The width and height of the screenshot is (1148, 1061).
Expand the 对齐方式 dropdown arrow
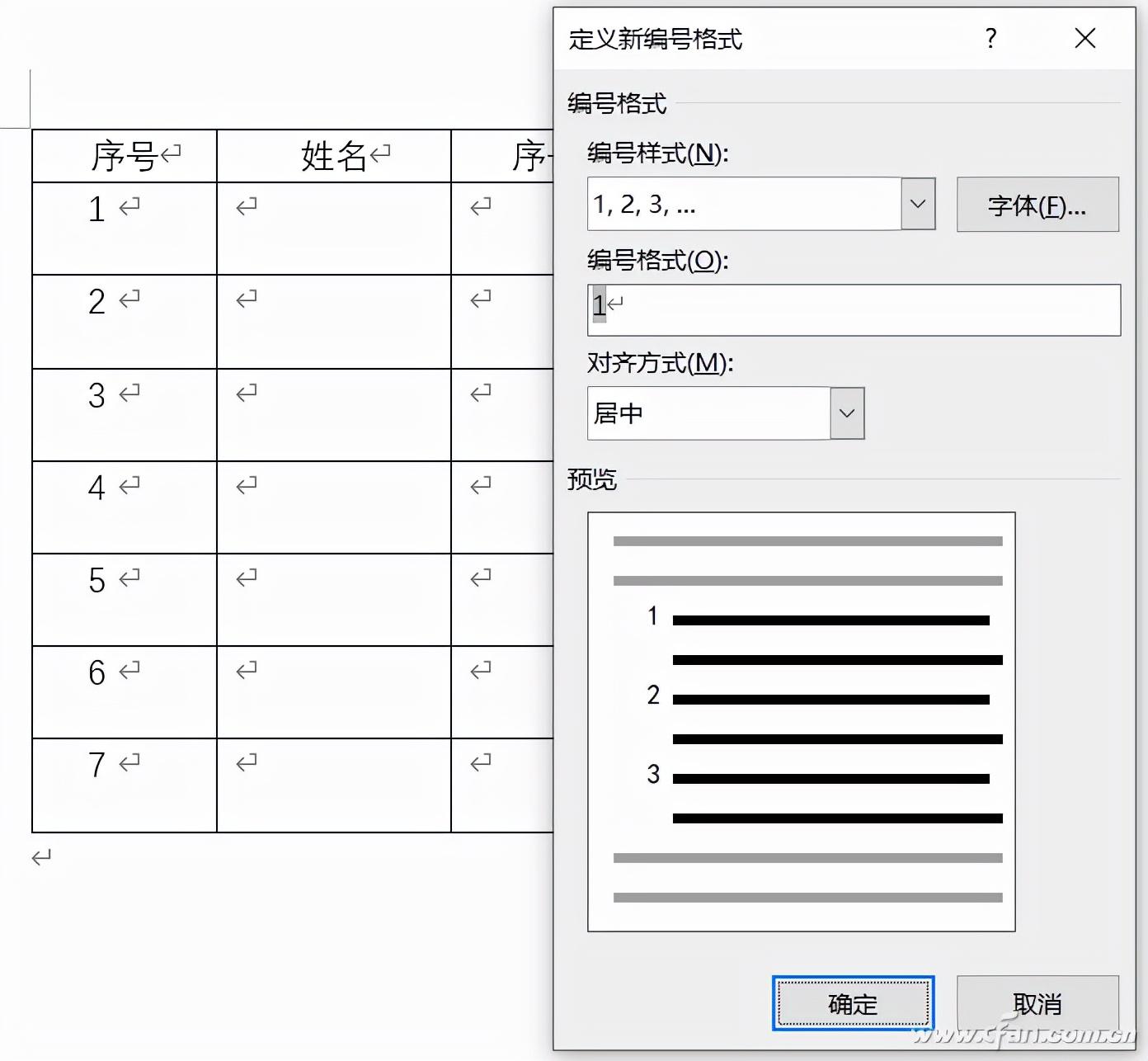coord(847,413)
